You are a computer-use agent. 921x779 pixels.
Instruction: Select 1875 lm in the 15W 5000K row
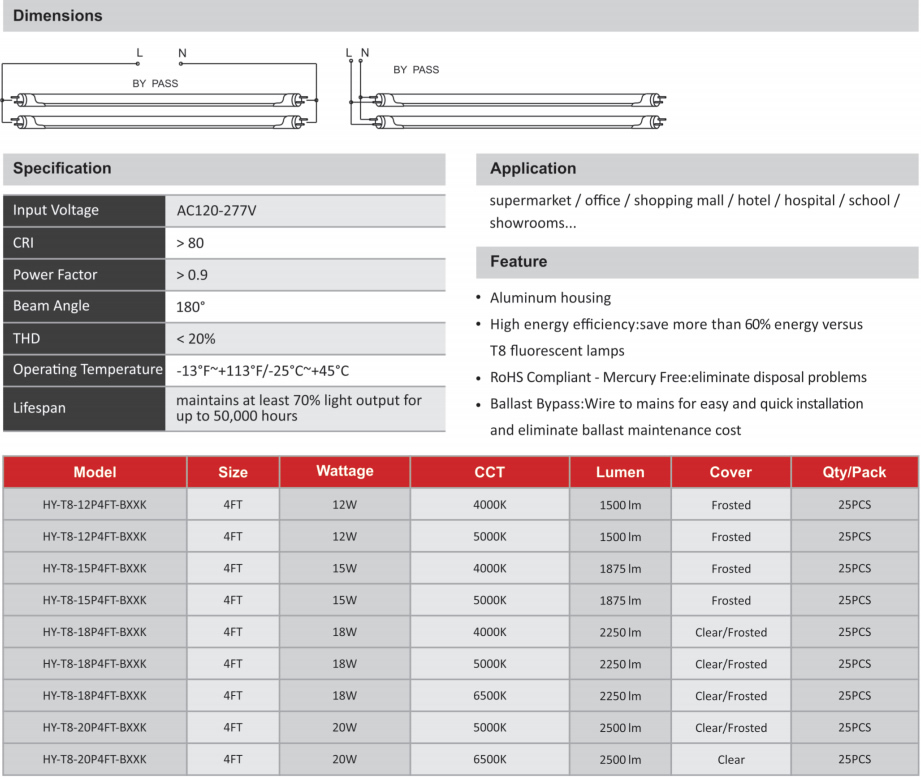point(620,600)
